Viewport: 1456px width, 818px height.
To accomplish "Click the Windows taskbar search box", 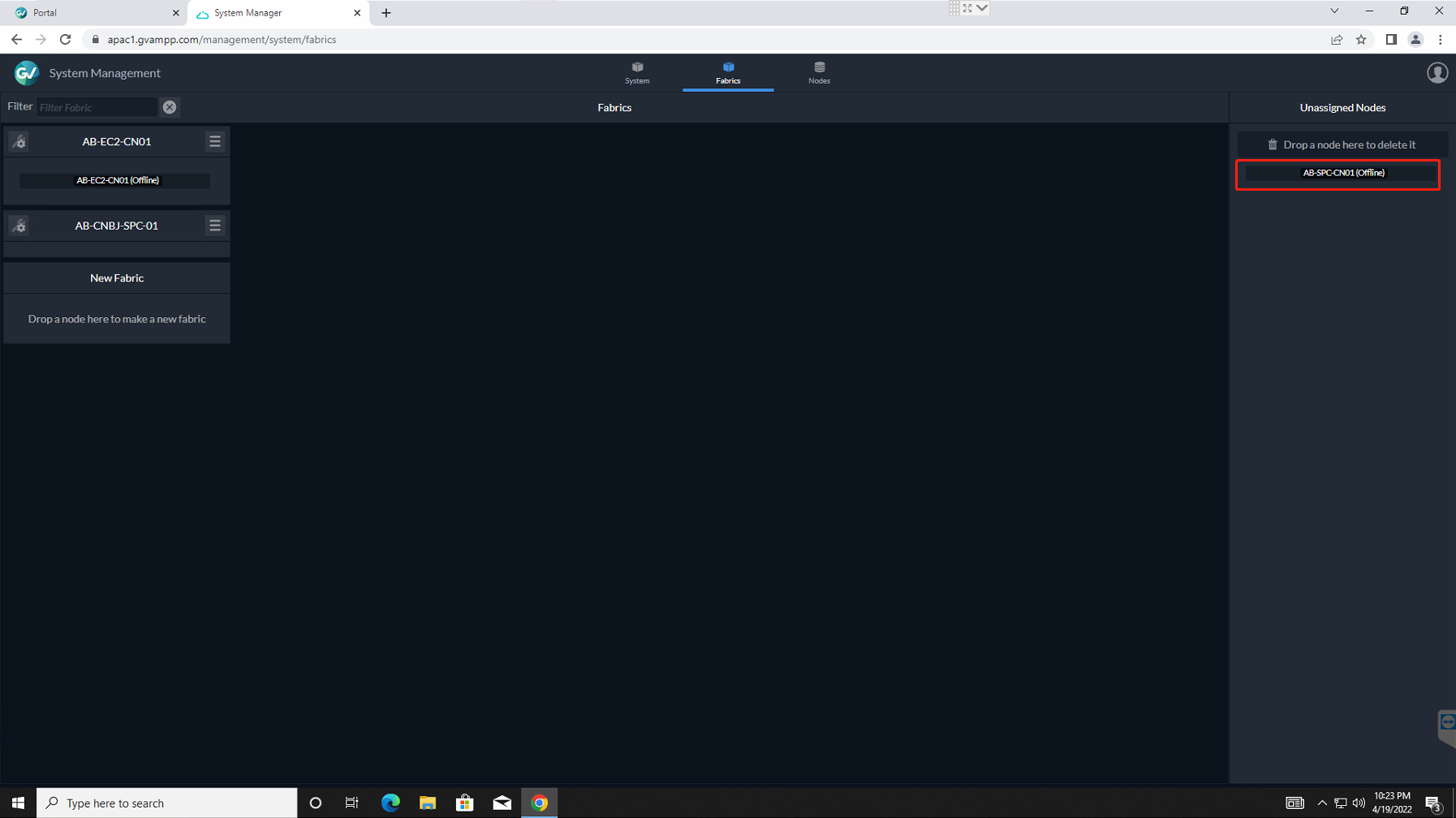I will click(167, 803).
